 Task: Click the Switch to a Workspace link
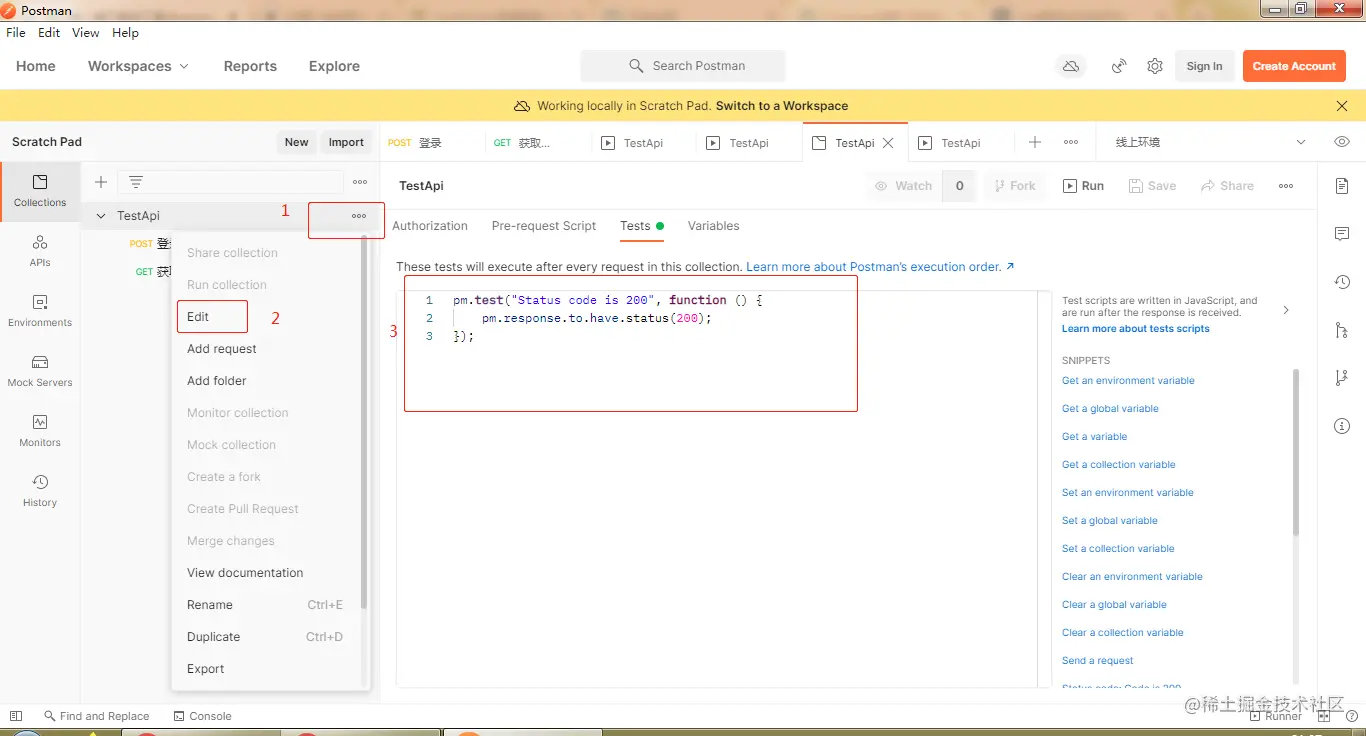(782, 106)
